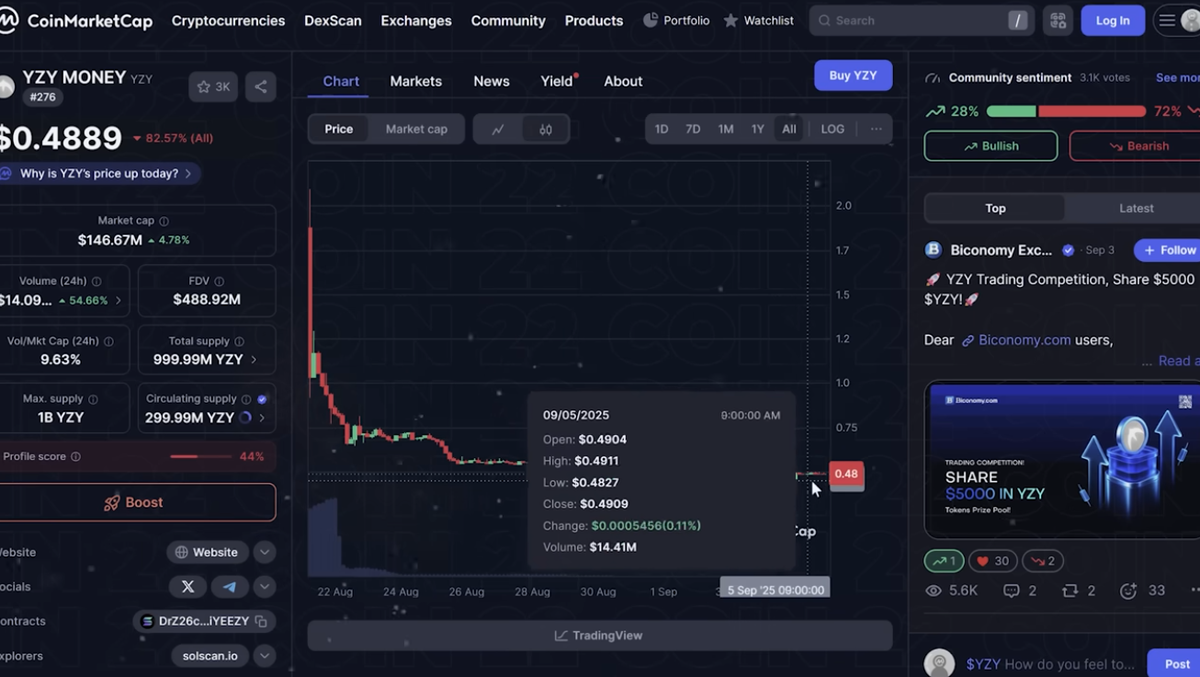
Task: Open the hamburger menu icon
Action: [x=1167, y=20]
